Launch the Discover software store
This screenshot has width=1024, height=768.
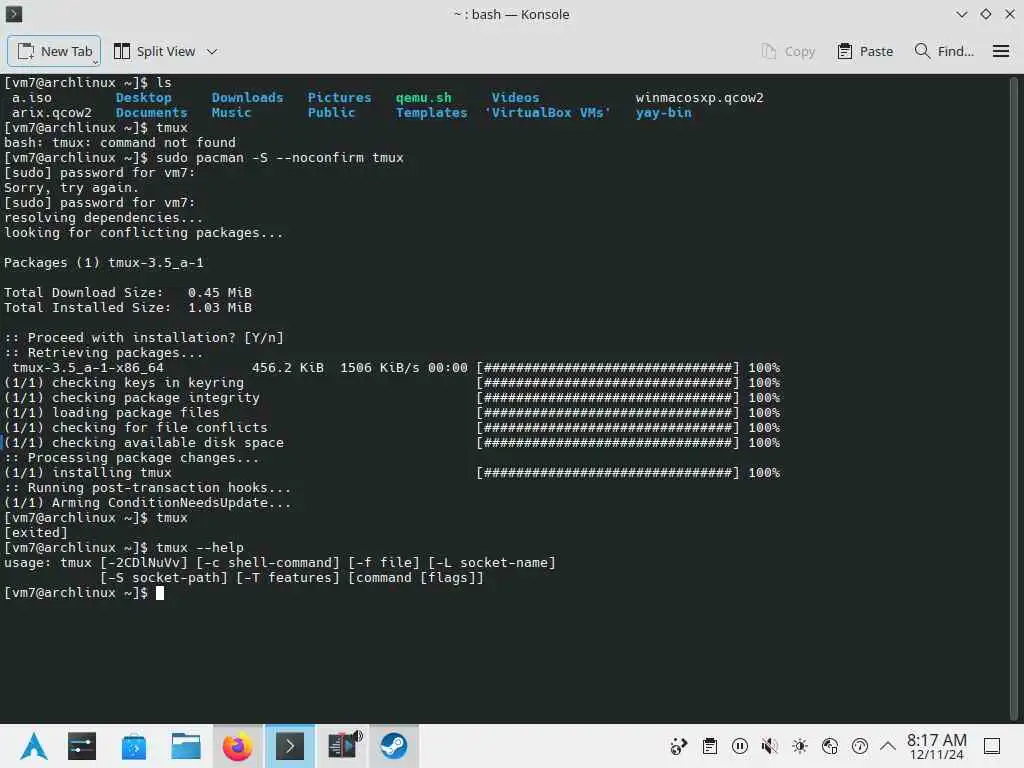tap(134, 746)
